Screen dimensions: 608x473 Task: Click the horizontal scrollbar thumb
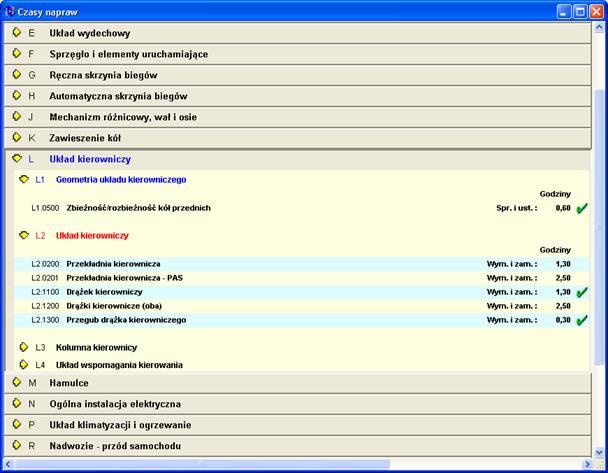tap(202, 464)
